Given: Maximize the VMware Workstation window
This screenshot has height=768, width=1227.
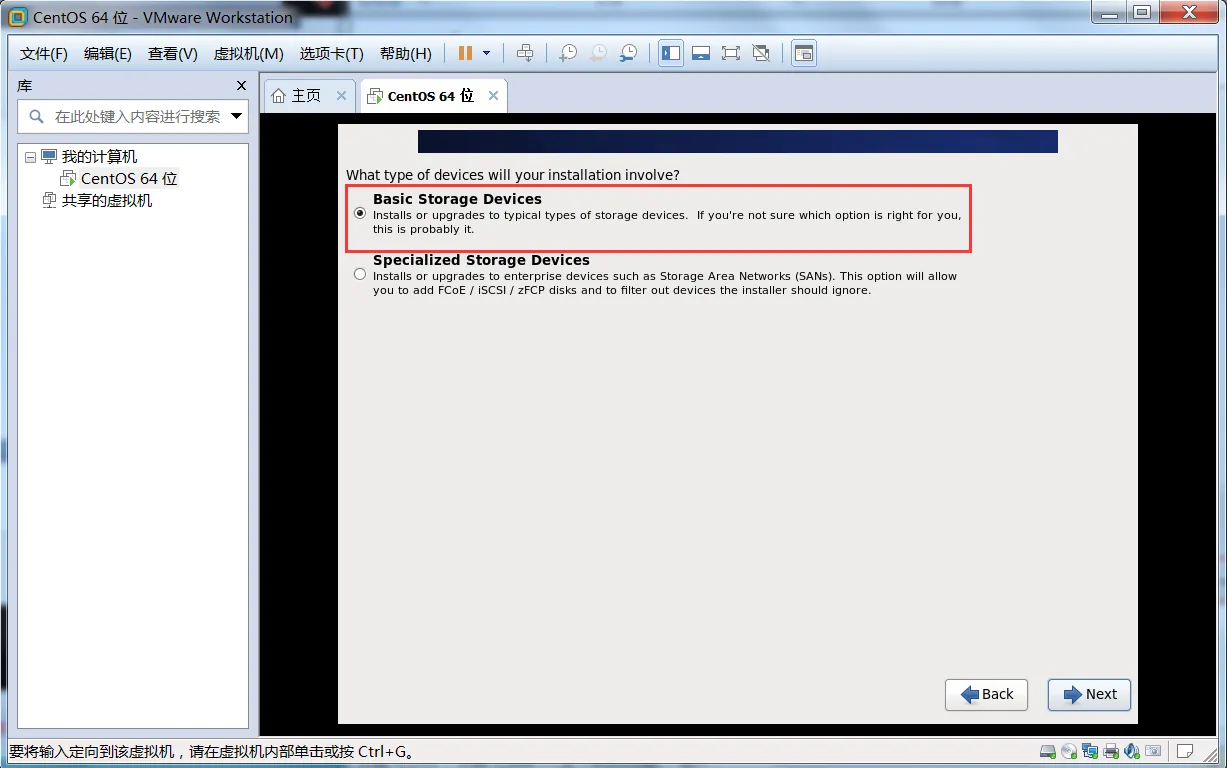Looking at the screenshot, I should [x=1141, y=13].
